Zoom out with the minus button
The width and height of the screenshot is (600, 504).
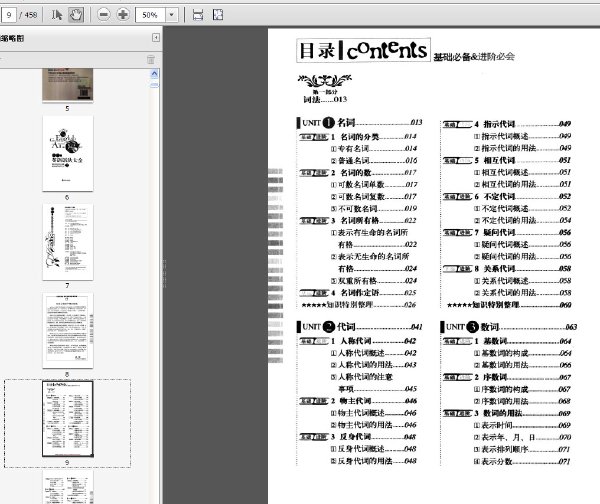(103, 15)
